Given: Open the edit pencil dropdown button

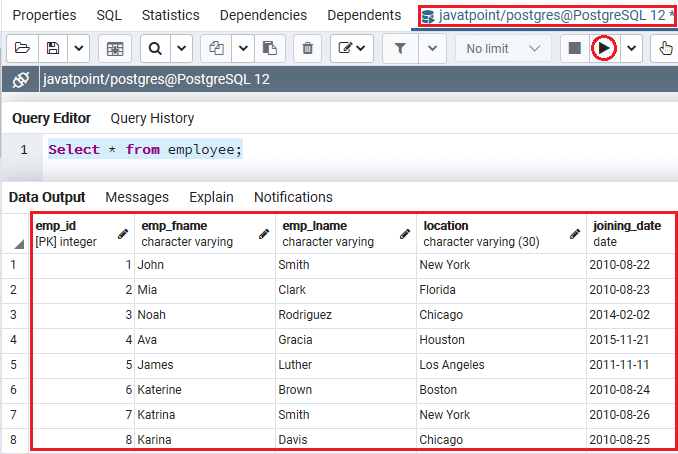Looking at the screenshot, I should click(352, 48).
